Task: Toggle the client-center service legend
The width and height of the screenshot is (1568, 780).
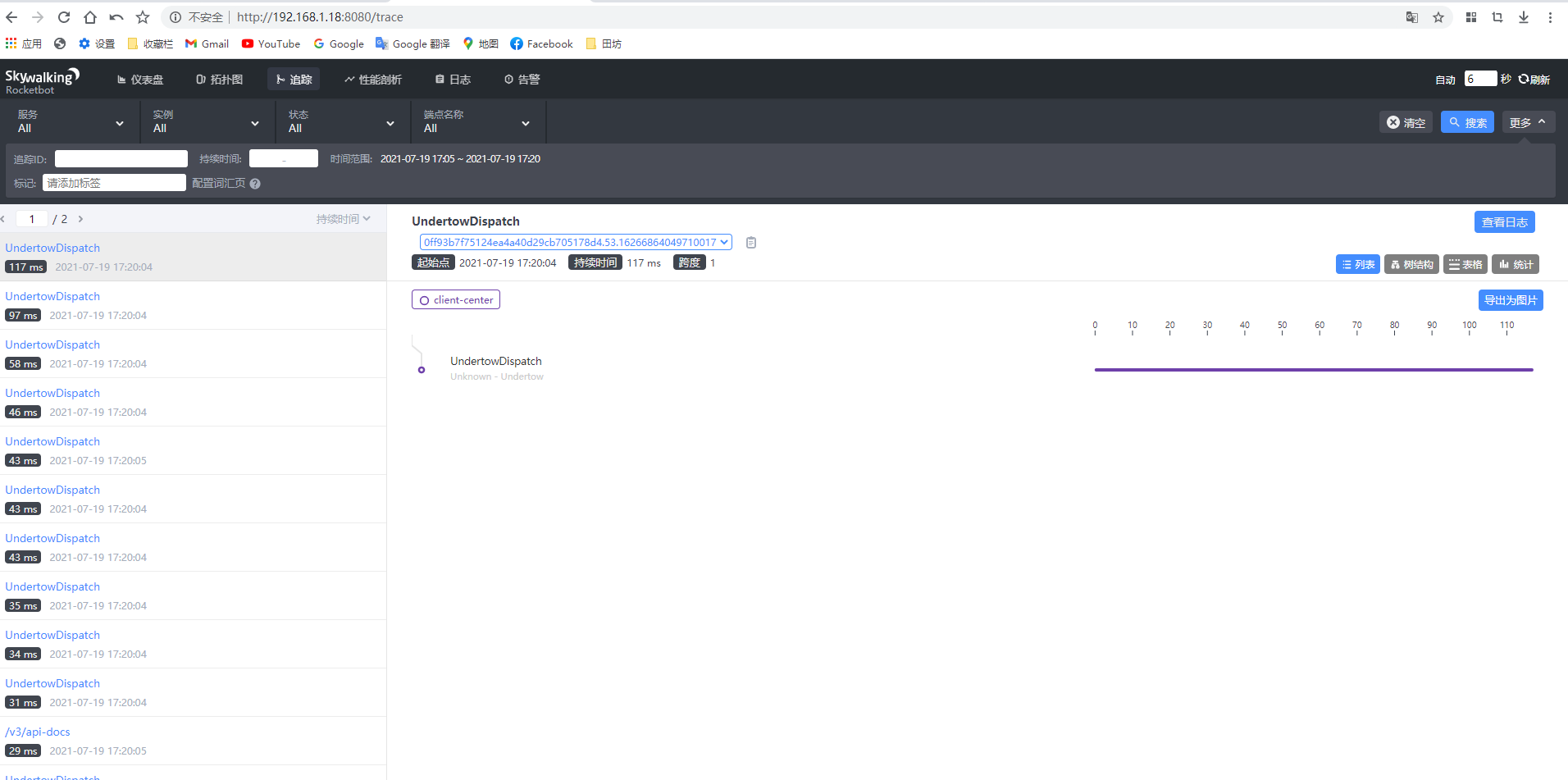Action: click(456, 300)
